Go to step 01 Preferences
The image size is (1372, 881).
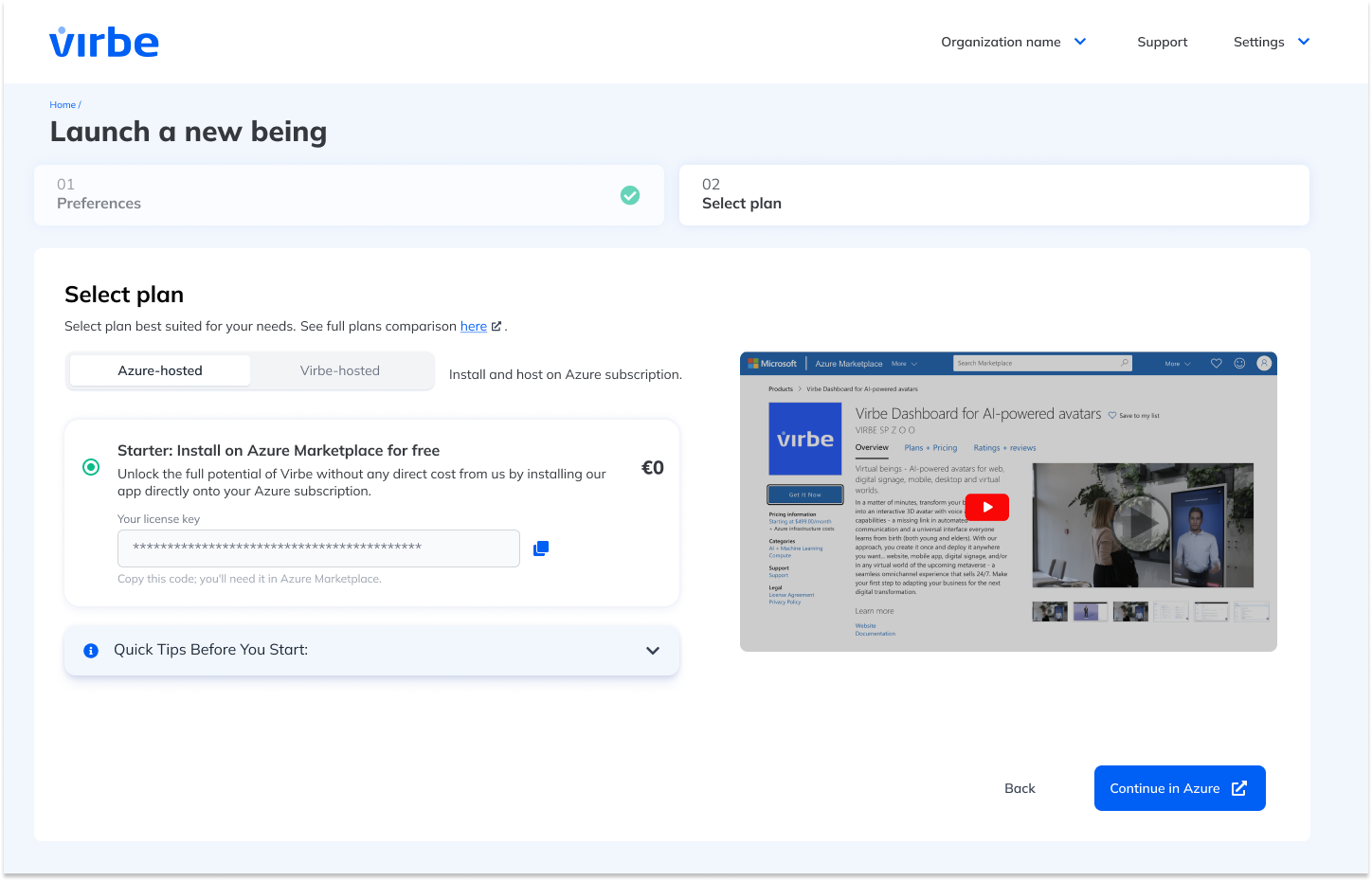point(349,195)
